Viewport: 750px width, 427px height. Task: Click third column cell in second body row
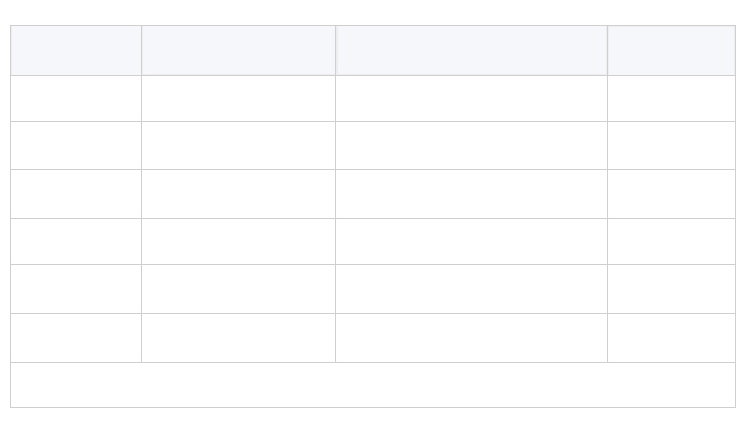tap(472, 145)
